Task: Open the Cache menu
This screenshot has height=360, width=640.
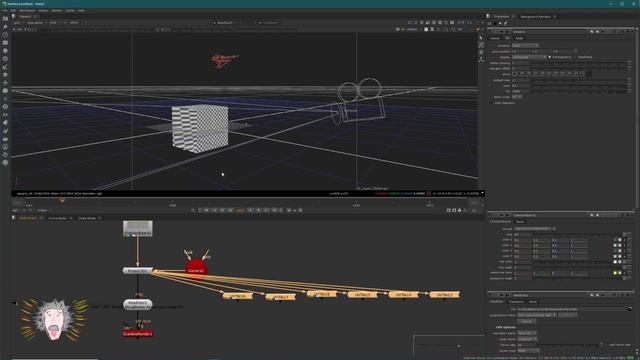Action: click(x=70, y=11)
